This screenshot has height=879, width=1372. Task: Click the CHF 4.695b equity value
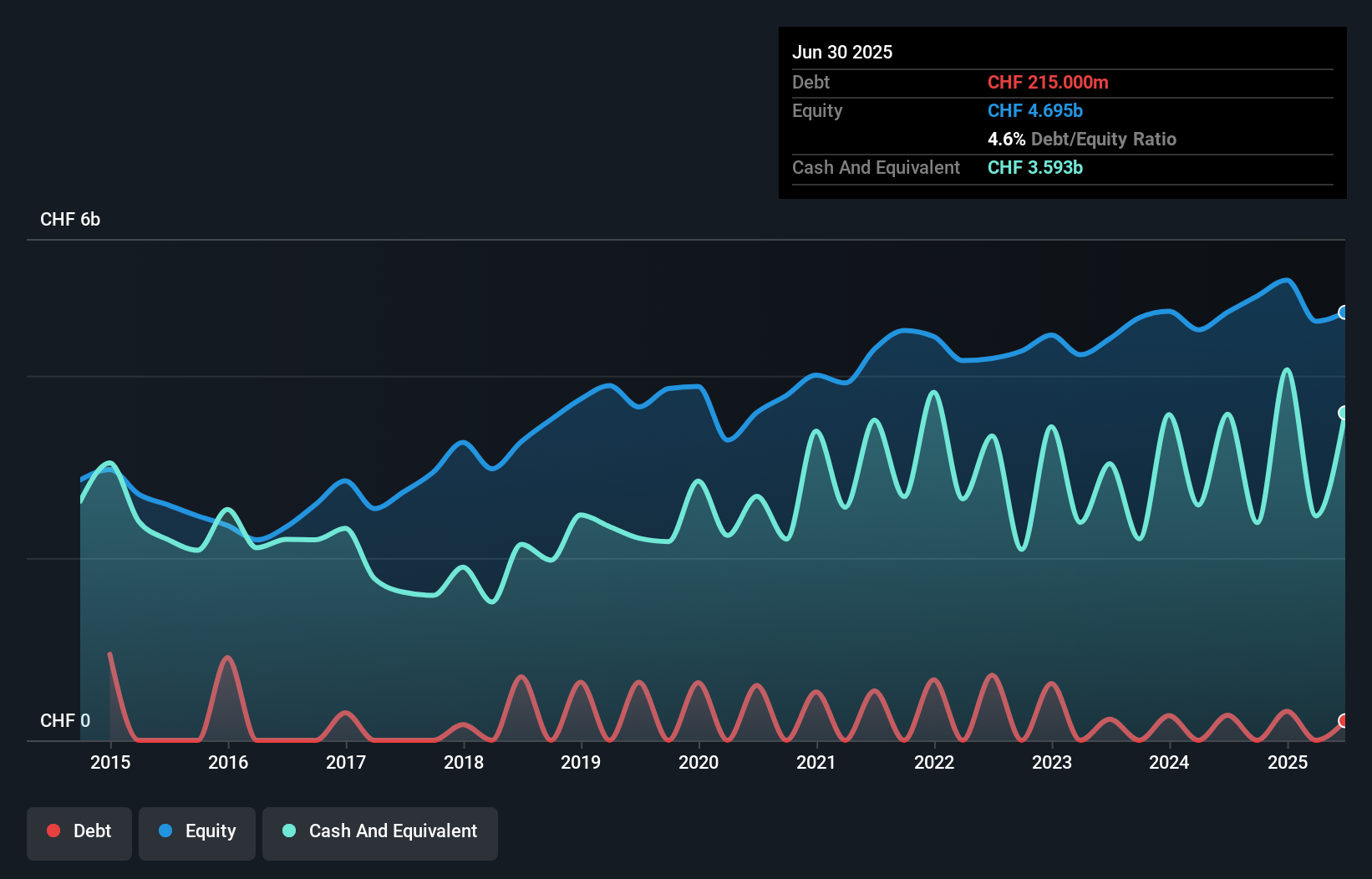[x=1035, y=110]
